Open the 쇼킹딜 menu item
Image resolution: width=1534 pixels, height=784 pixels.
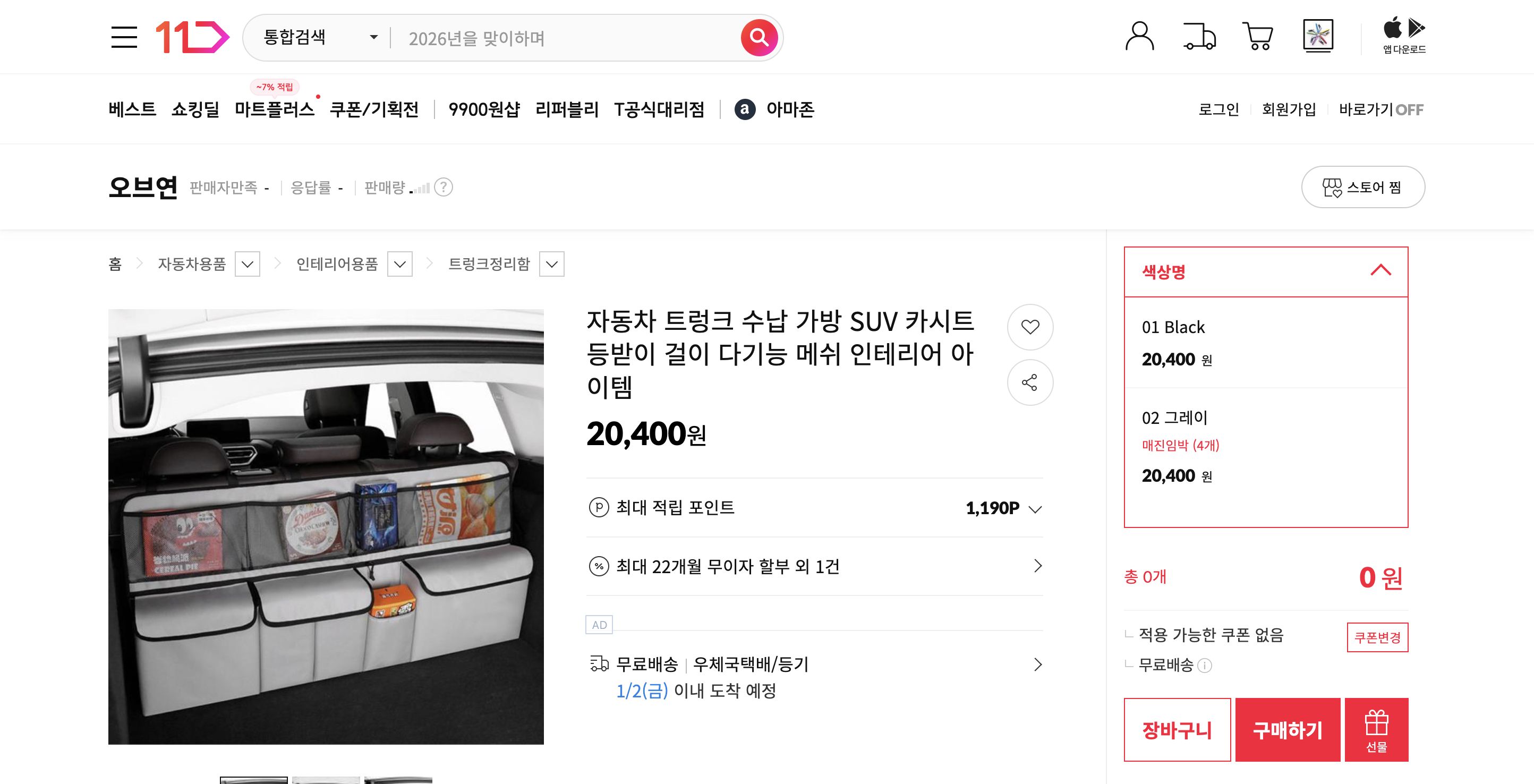click(x=197, y=109)
